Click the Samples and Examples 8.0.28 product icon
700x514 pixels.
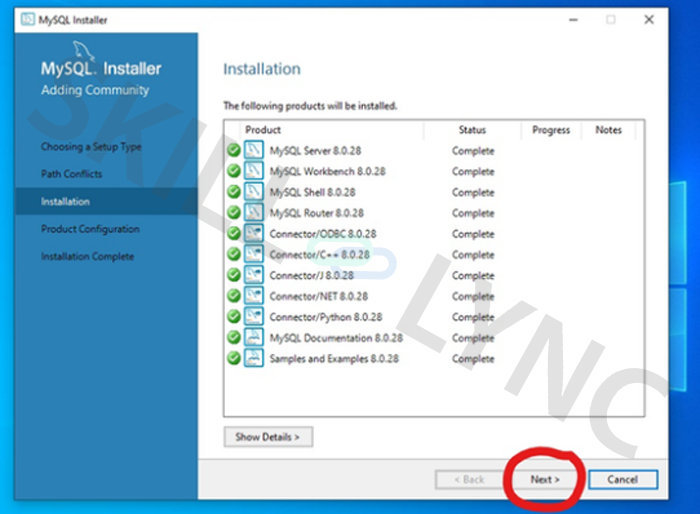pyautogui.click(x=254, y=358)
